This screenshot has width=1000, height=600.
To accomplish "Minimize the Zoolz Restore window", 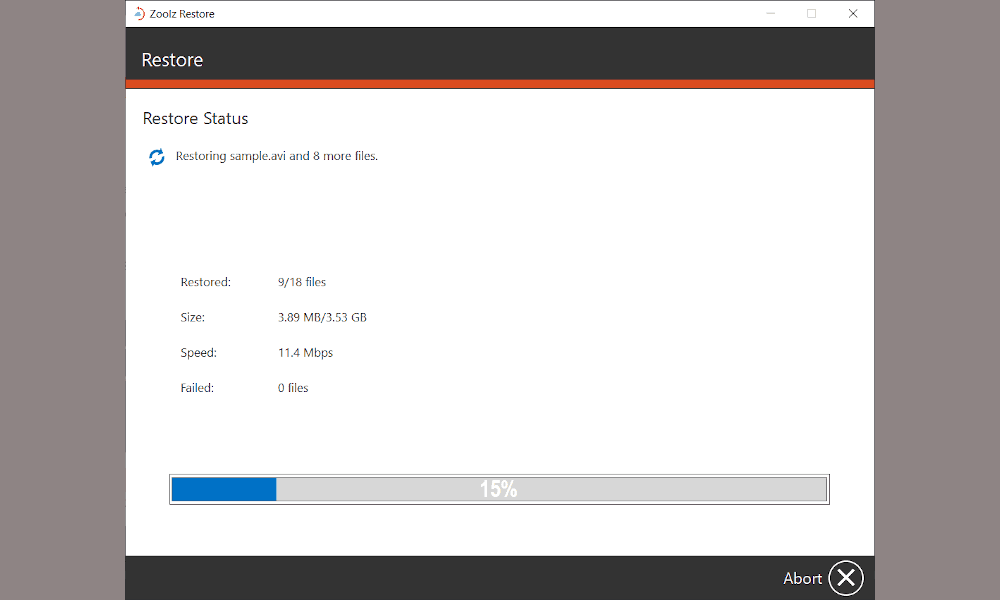I will pyautogui.click(x=770, y=13).
